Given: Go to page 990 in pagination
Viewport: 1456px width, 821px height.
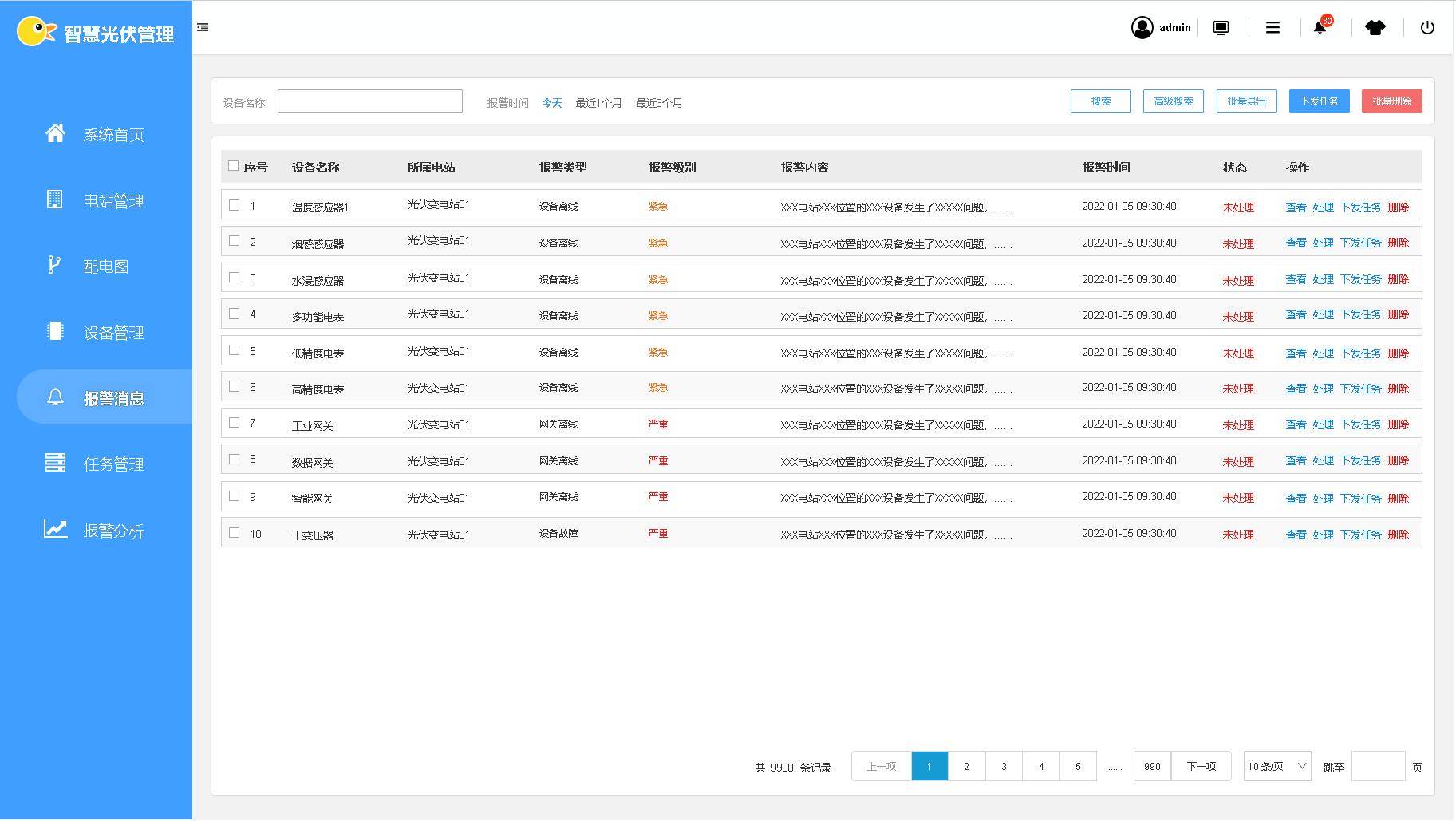Looking at the screenshot, I should tap(1151, 767).
